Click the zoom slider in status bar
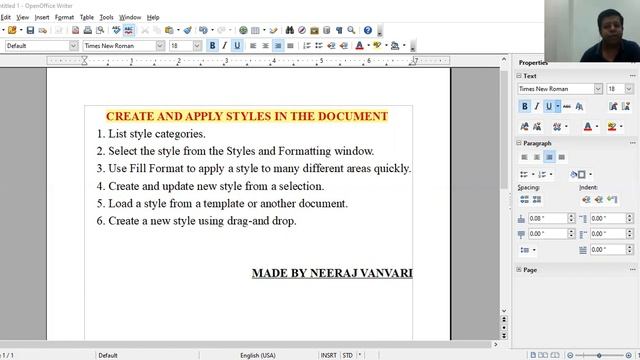Image resolution: width=640 pixels, height=360 pixels. pyautogui.click(x=599, y=356)
